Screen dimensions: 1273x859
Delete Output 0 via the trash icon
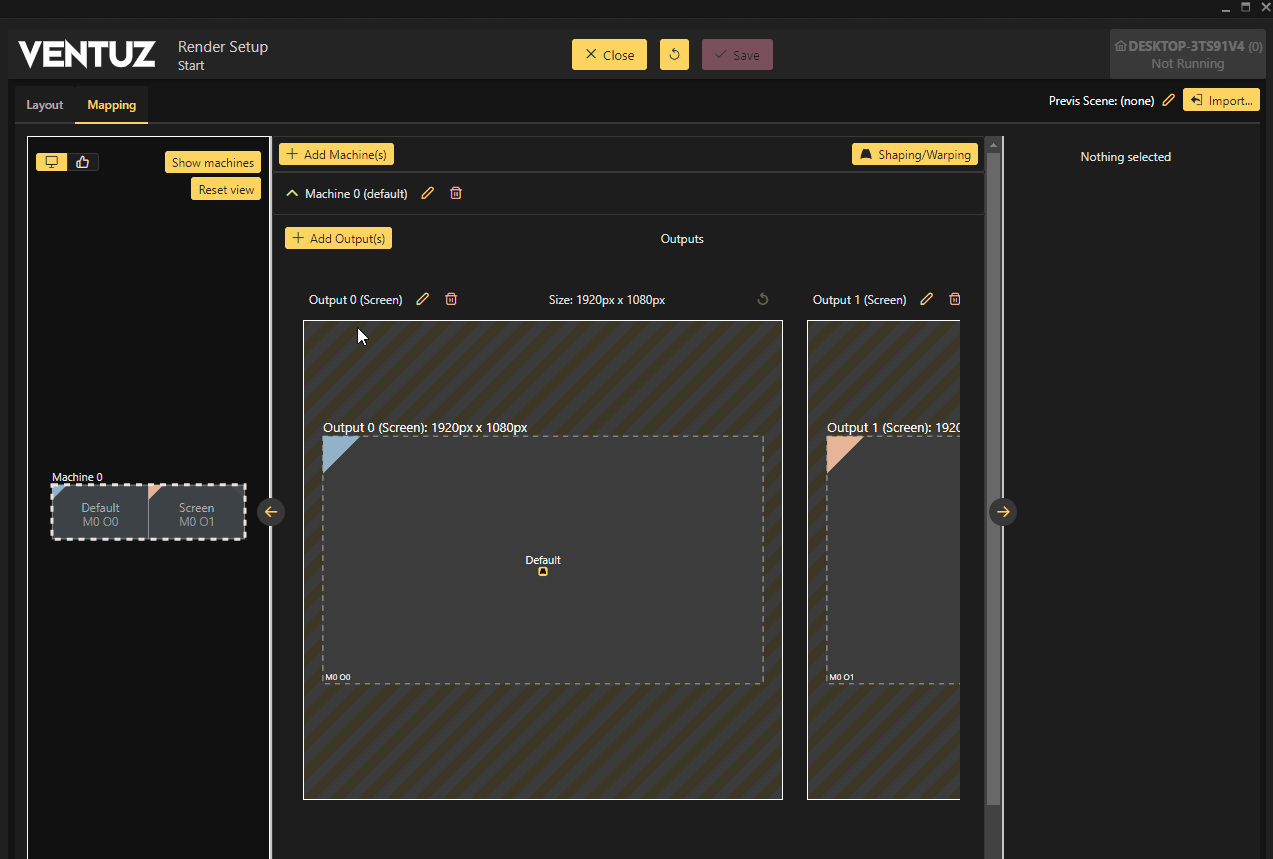coord(451,299)
